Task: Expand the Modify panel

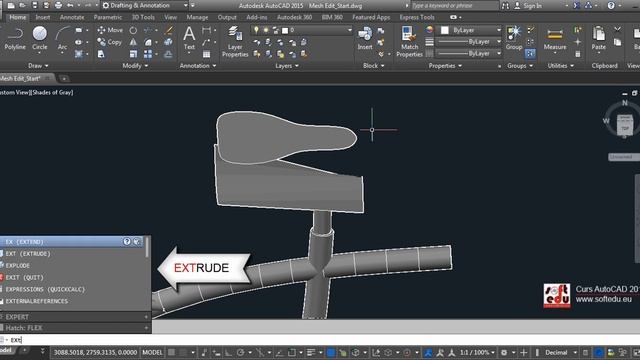Action: click(x=136, y=66)
